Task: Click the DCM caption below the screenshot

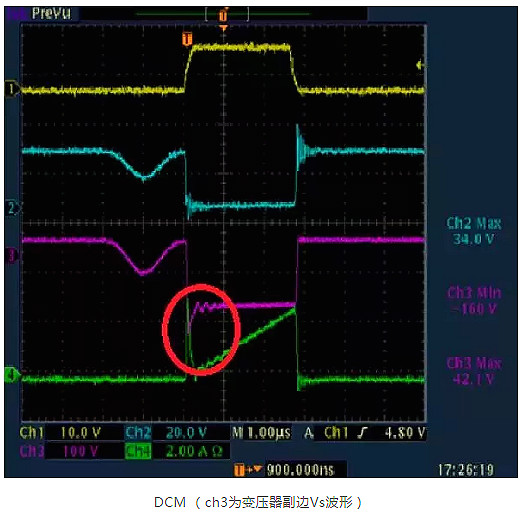Action: click(x=258, y=502)
